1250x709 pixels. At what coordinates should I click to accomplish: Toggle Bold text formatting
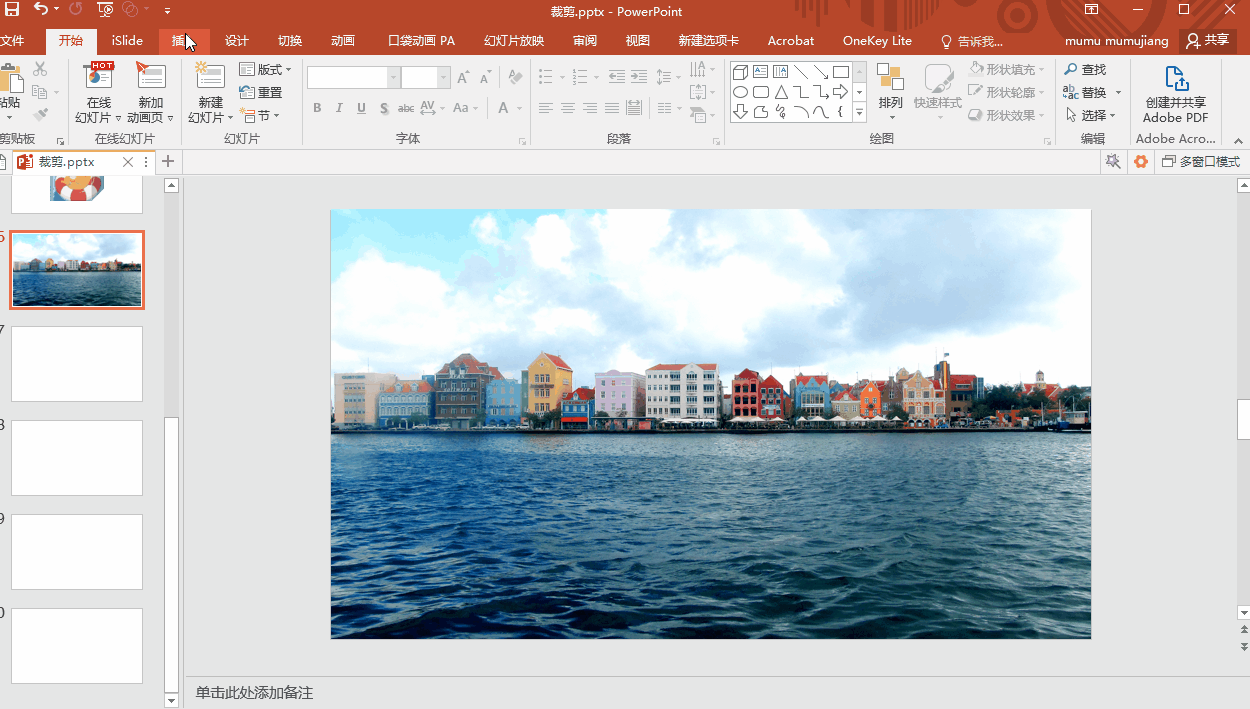pyautogui.click(x=317, y=108)
